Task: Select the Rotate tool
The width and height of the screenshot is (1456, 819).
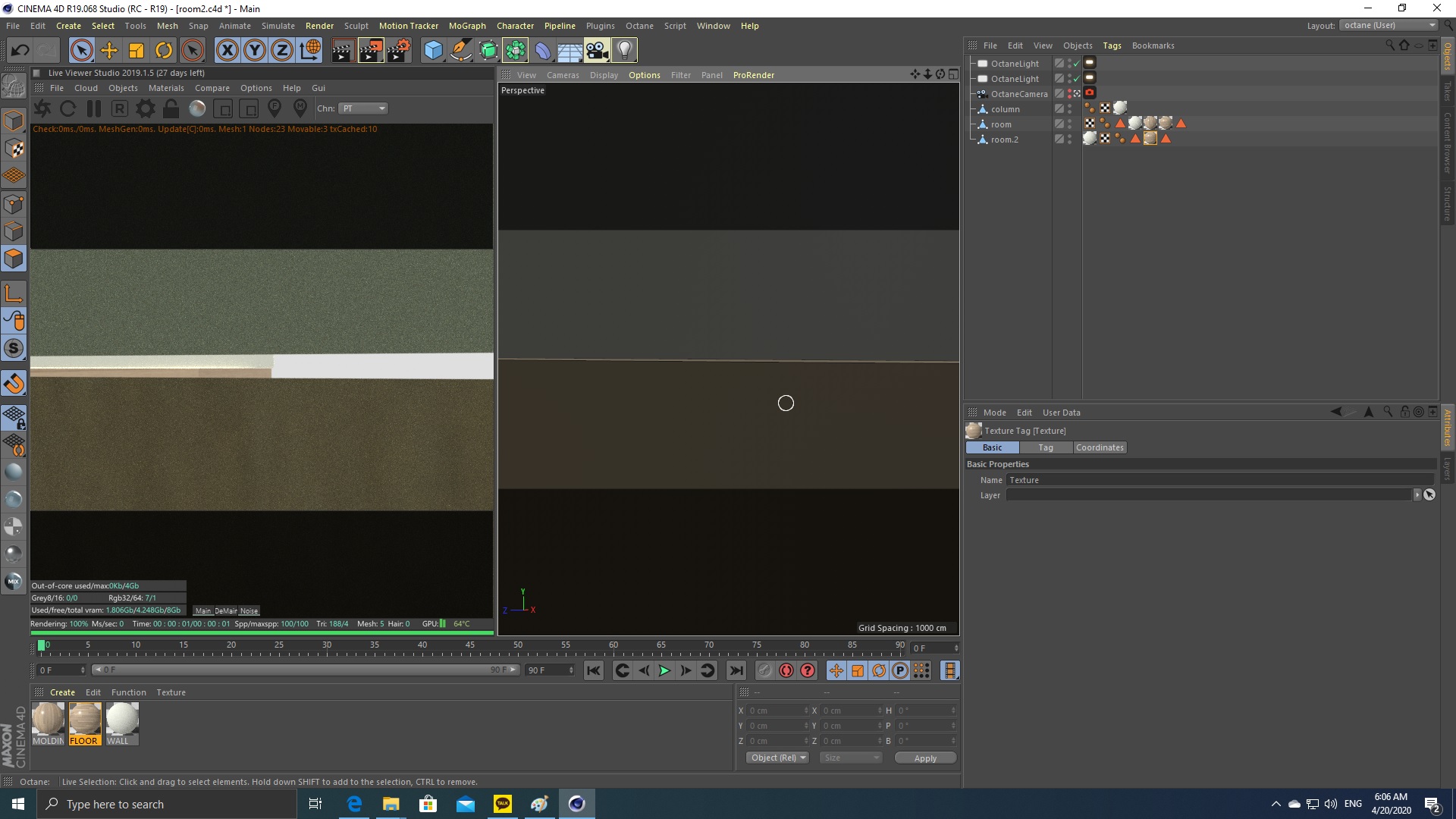Action: (164, 51)
